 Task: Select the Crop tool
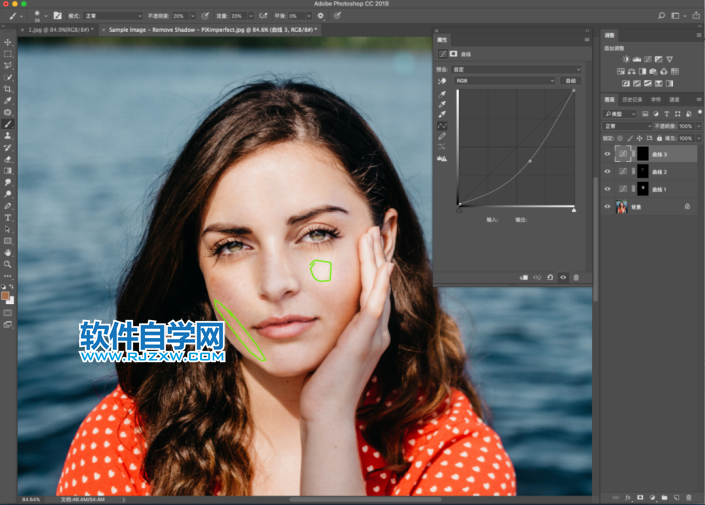[x=8, y=89]
